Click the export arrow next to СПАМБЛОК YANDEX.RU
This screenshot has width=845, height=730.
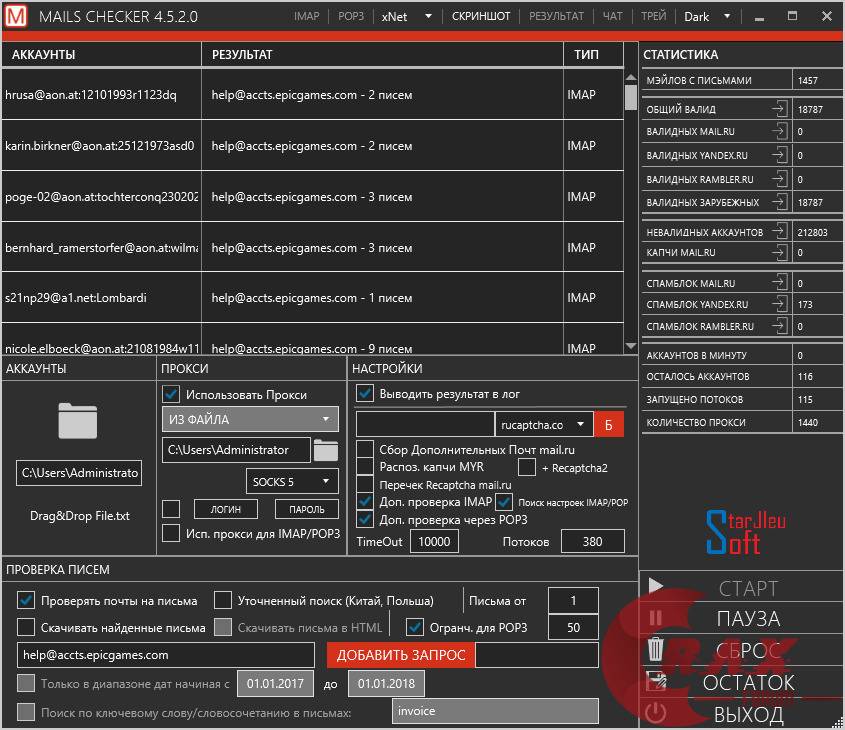pyautogui.click(x=779, y=304)
